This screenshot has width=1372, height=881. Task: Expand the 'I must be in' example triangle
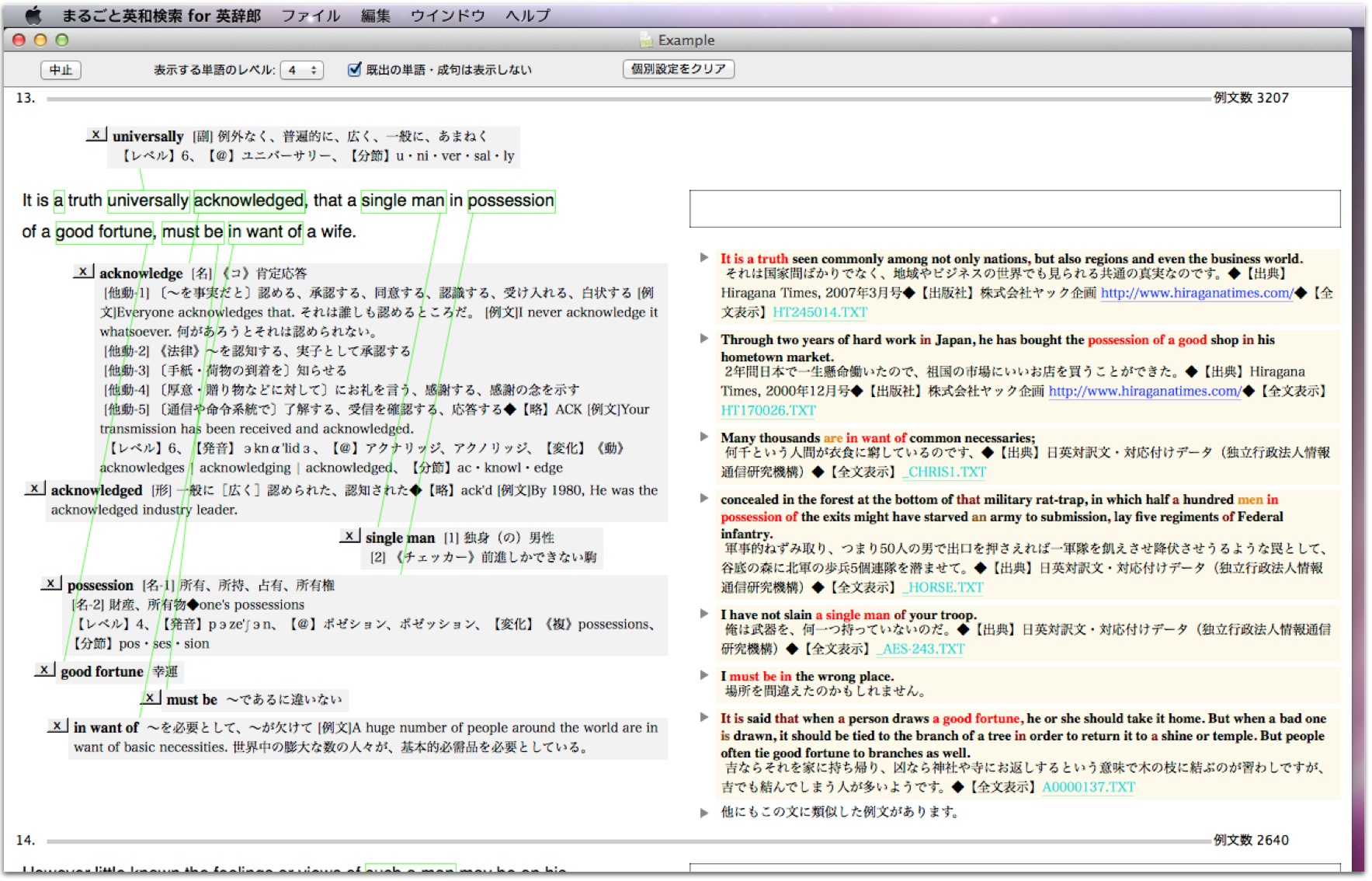click(x=704, y=675)
